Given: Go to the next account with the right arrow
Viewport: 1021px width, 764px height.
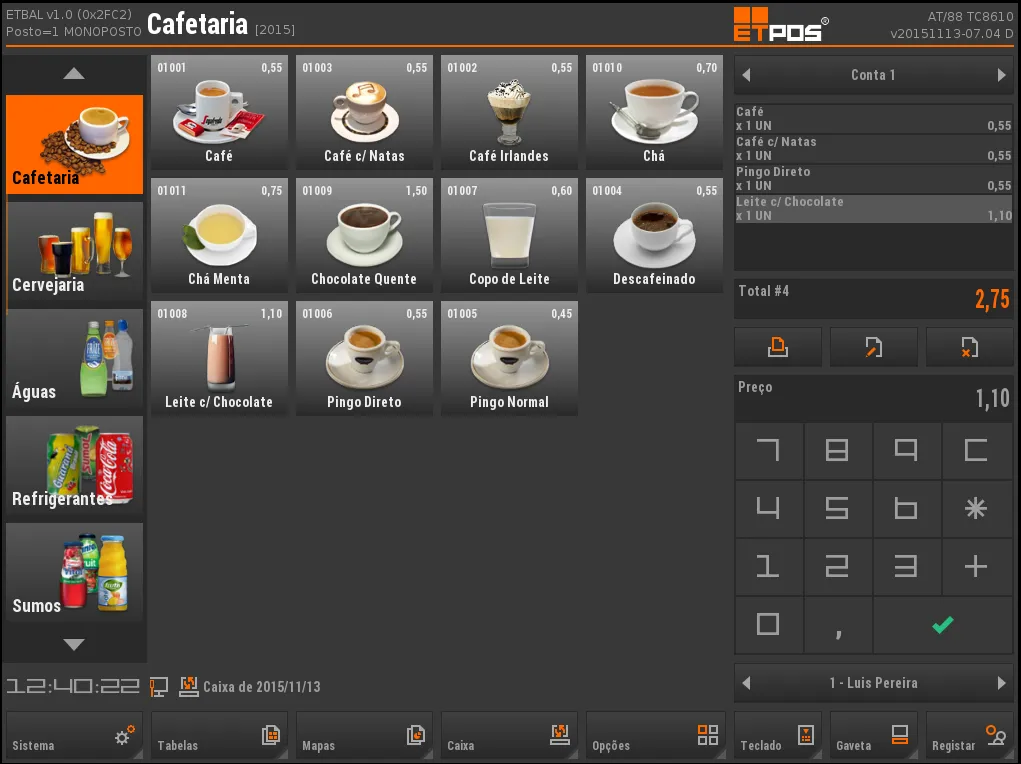Looking at the screenshot, I should coord(1001,75).
